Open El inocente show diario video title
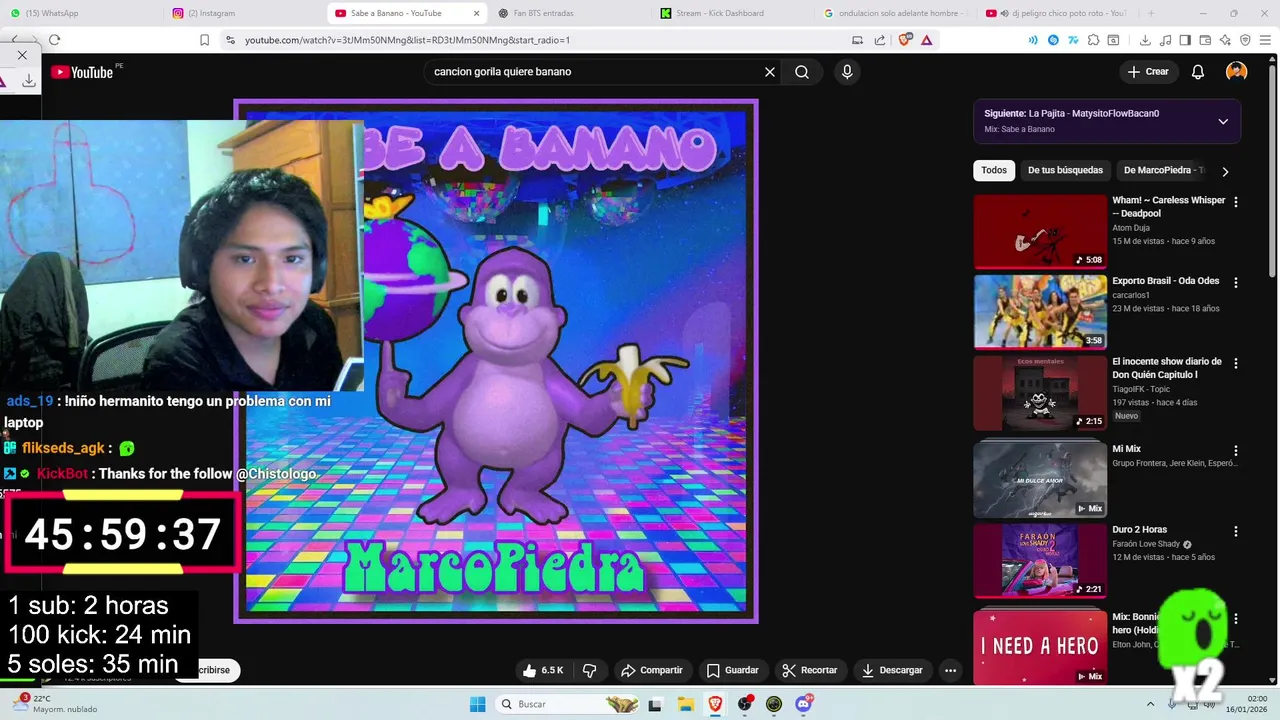The height and width of the screenshot is (720, 1280). [1167, 368]
